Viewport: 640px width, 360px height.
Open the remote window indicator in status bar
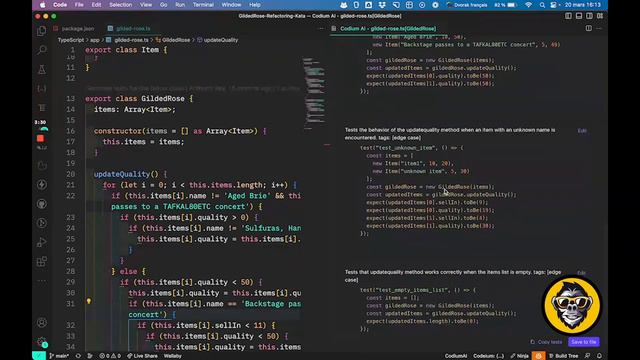click(x=39, y=356)
